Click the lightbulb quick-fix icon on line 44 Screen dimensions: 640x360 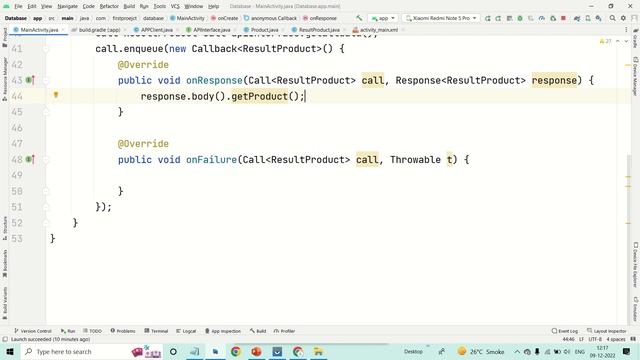(56, 95)
